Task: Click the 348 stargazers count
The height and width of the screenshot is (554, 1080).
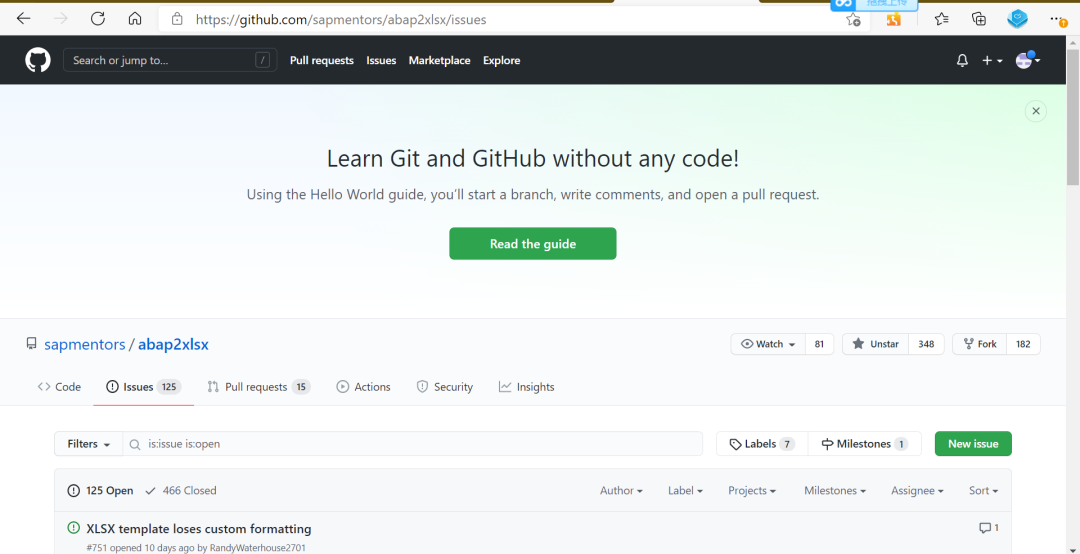Action: click(x=926, y=344)
